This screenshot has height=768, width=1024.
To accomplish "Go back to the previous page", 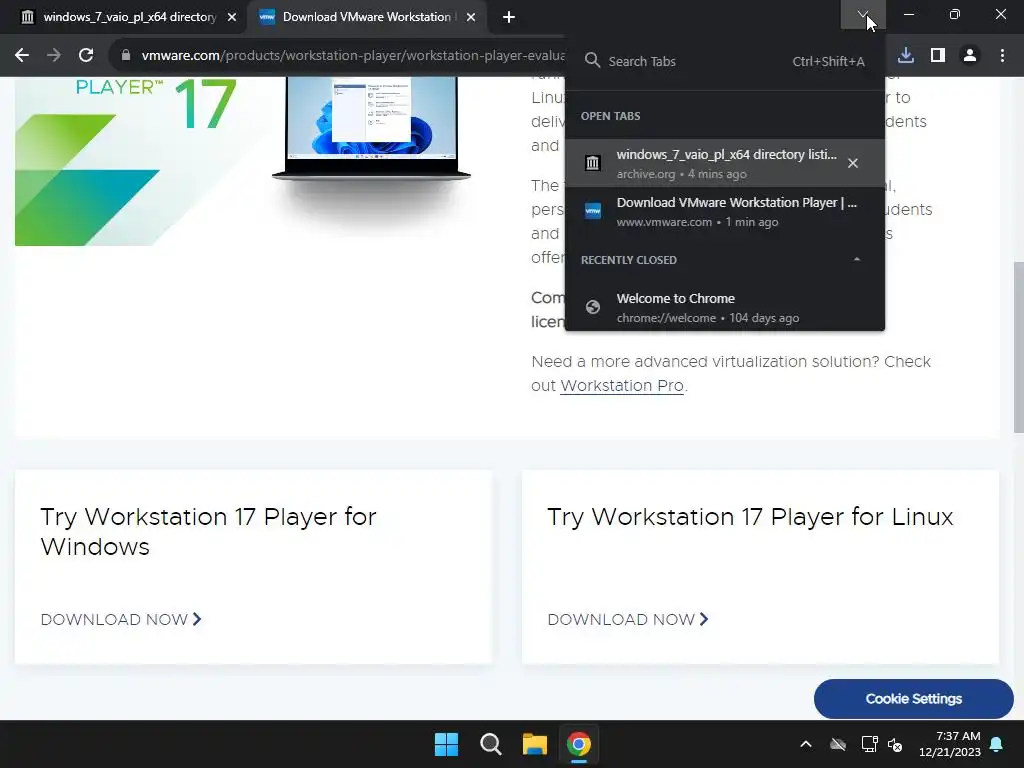I will tap(22, 56).
